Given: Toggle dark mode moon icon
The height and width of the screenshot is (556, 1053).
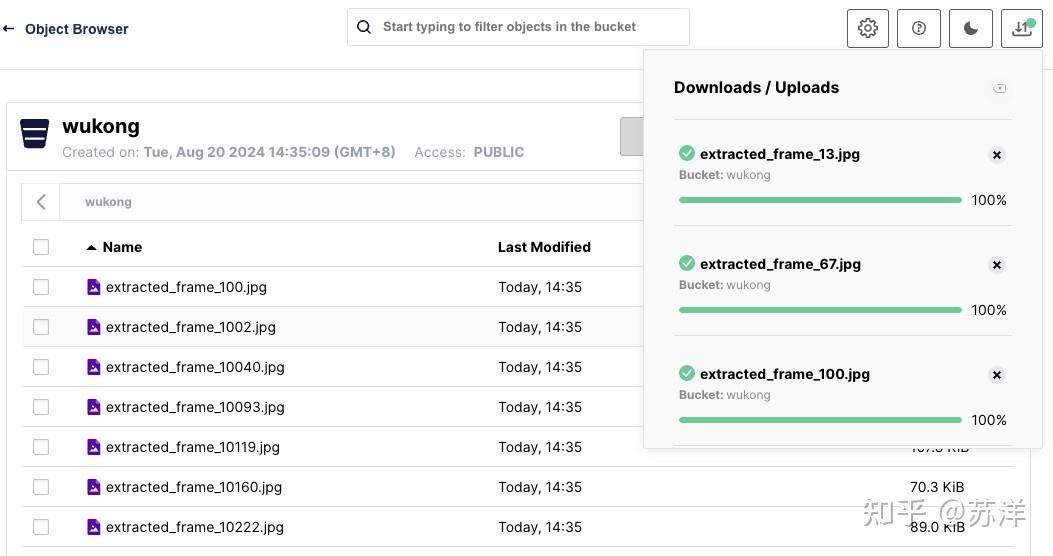Looking at the screenshot, I should click(x=970, y=28).
